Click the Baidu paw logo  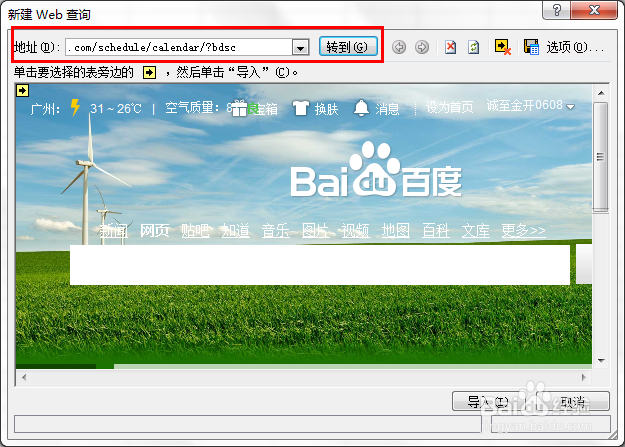(376, 169)
